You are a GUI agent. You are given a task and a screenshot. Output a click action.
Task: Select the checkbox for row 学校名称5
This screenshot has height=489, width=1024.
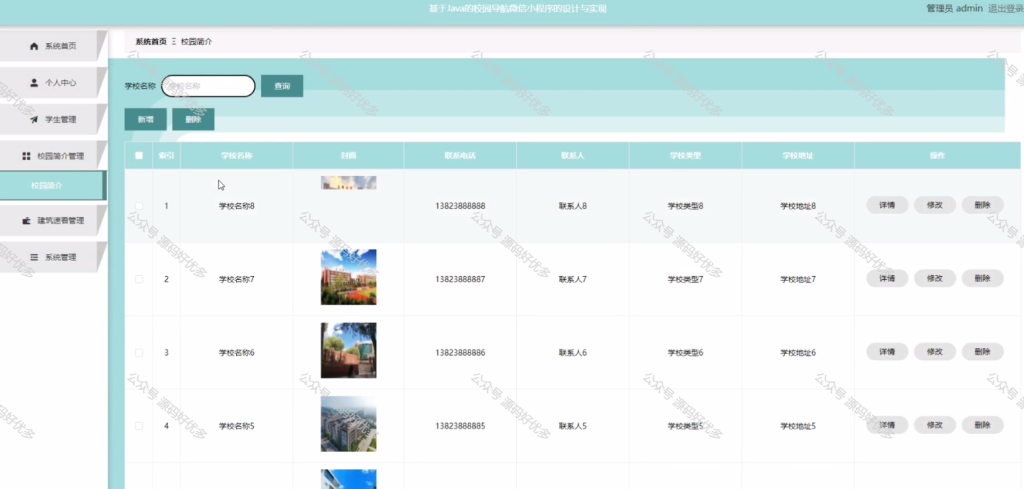click(x=138, y=426)
